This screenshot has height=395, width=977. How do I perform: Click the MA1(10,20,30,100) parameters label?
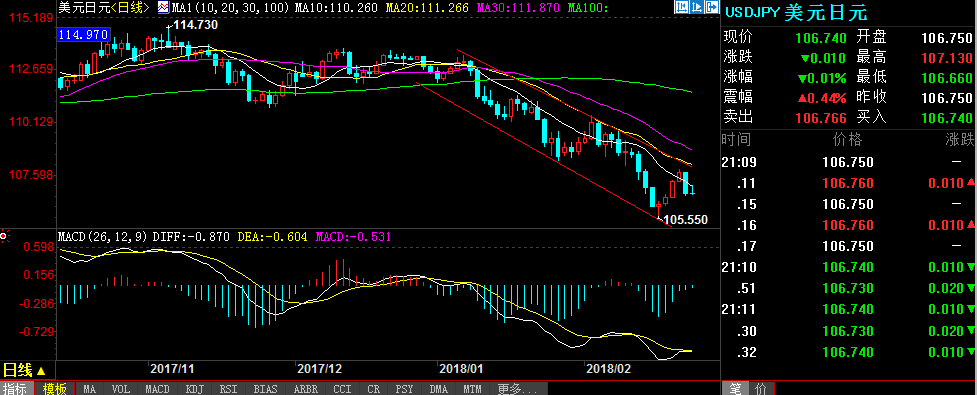pos(231,8)
